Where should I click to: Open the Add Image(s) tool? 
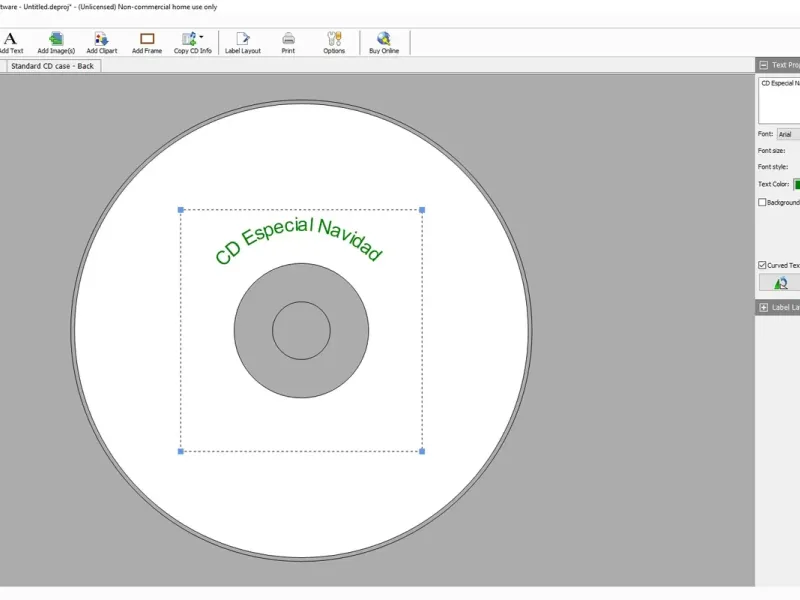pos(56,43)
